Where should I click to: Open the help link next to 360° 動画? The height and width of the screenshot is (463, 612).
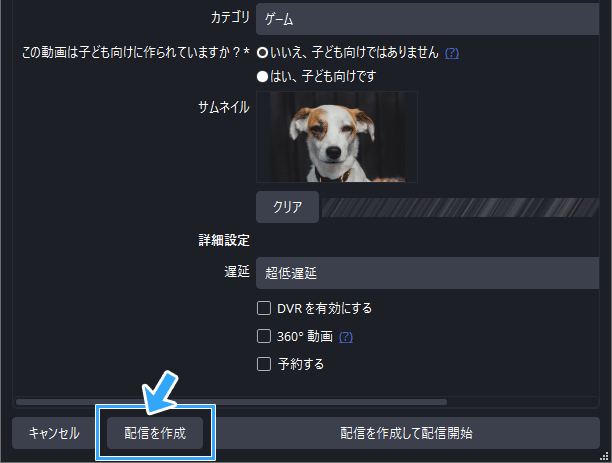346,337
